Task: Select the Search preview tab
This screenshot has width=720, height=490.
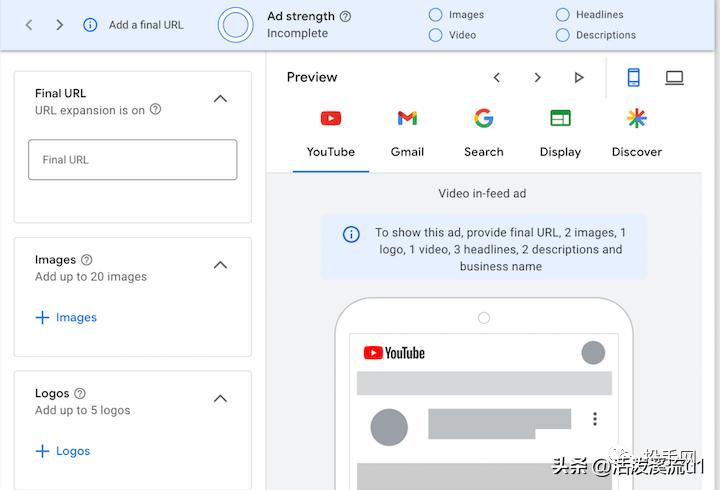Action: coord(484,133)
